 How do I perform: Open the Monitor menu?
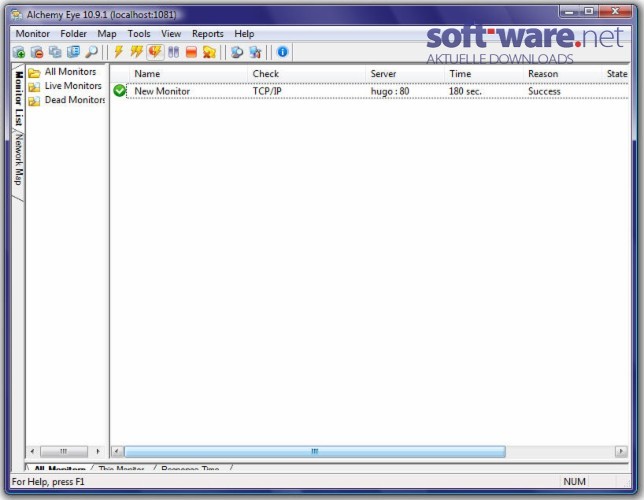pos(32,34)
